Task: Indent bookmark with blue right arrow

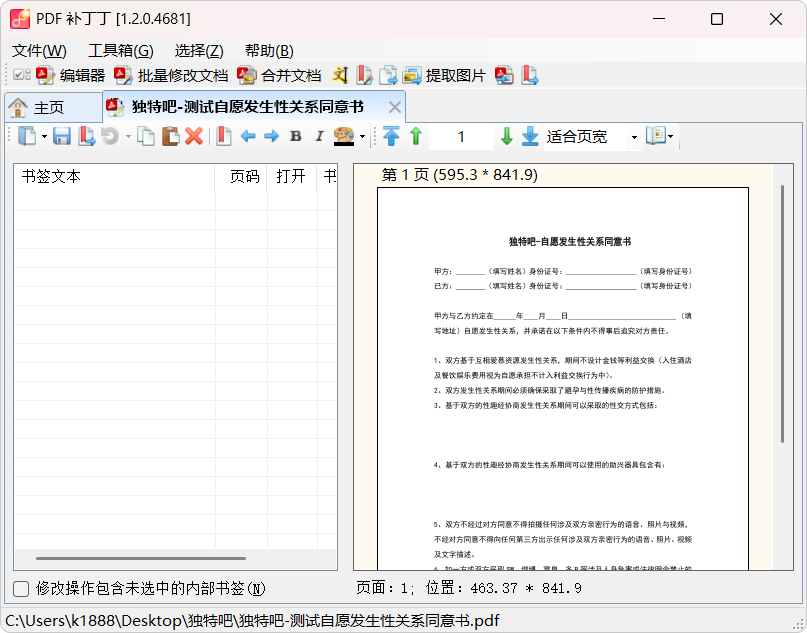Action: [x=271, y=136]
